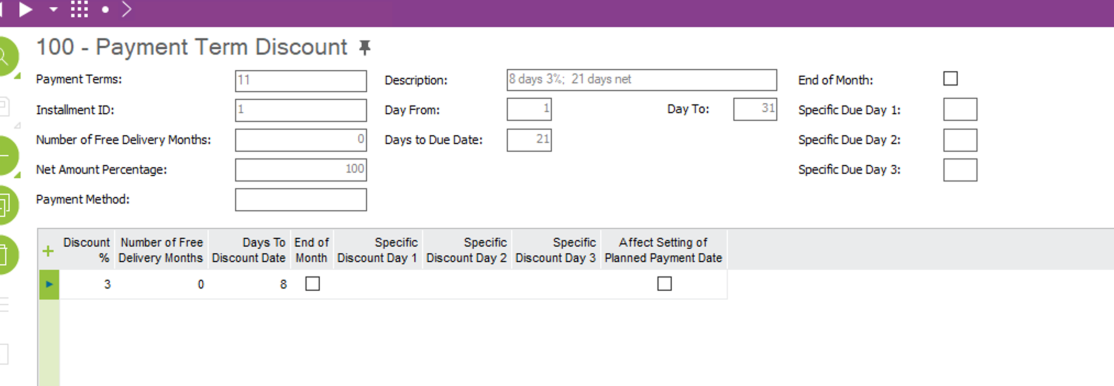The width and height of the screenshot is (1114, 386).
Task: Click the Payment Terms field
Action: coord(301,80)
